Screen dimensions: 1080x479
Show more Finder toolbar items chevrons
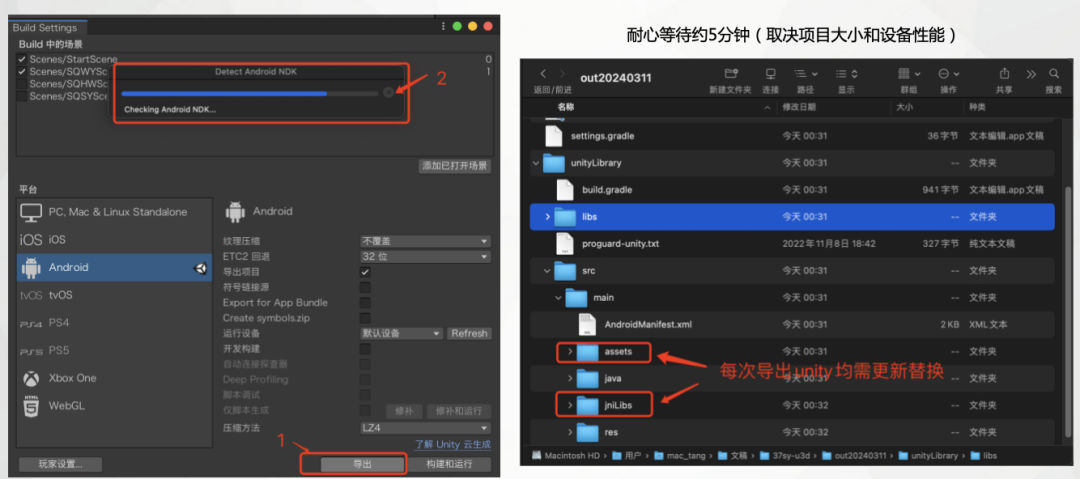tap(1031, 73)
